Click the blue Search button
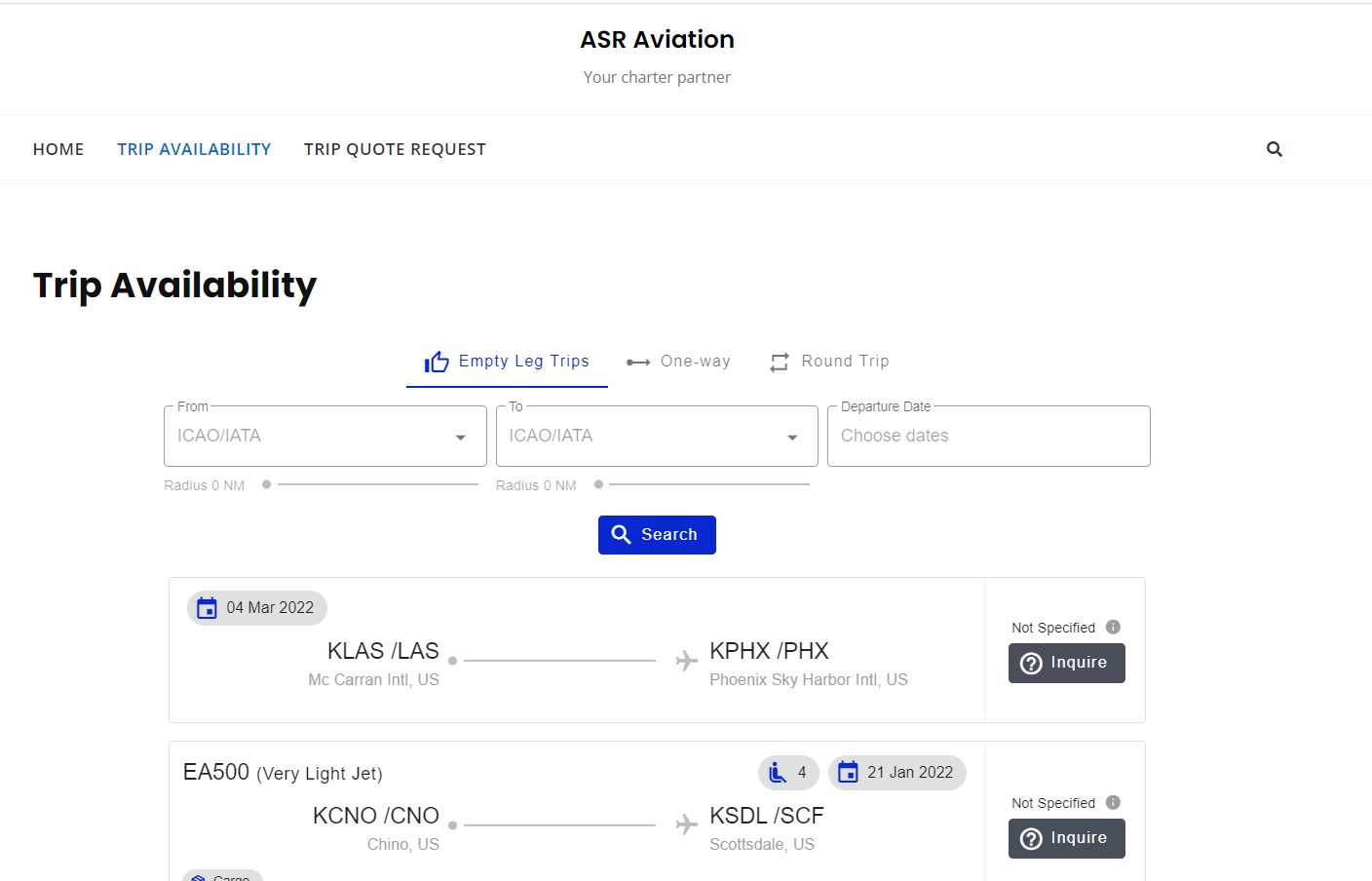 tap(657, 535)
